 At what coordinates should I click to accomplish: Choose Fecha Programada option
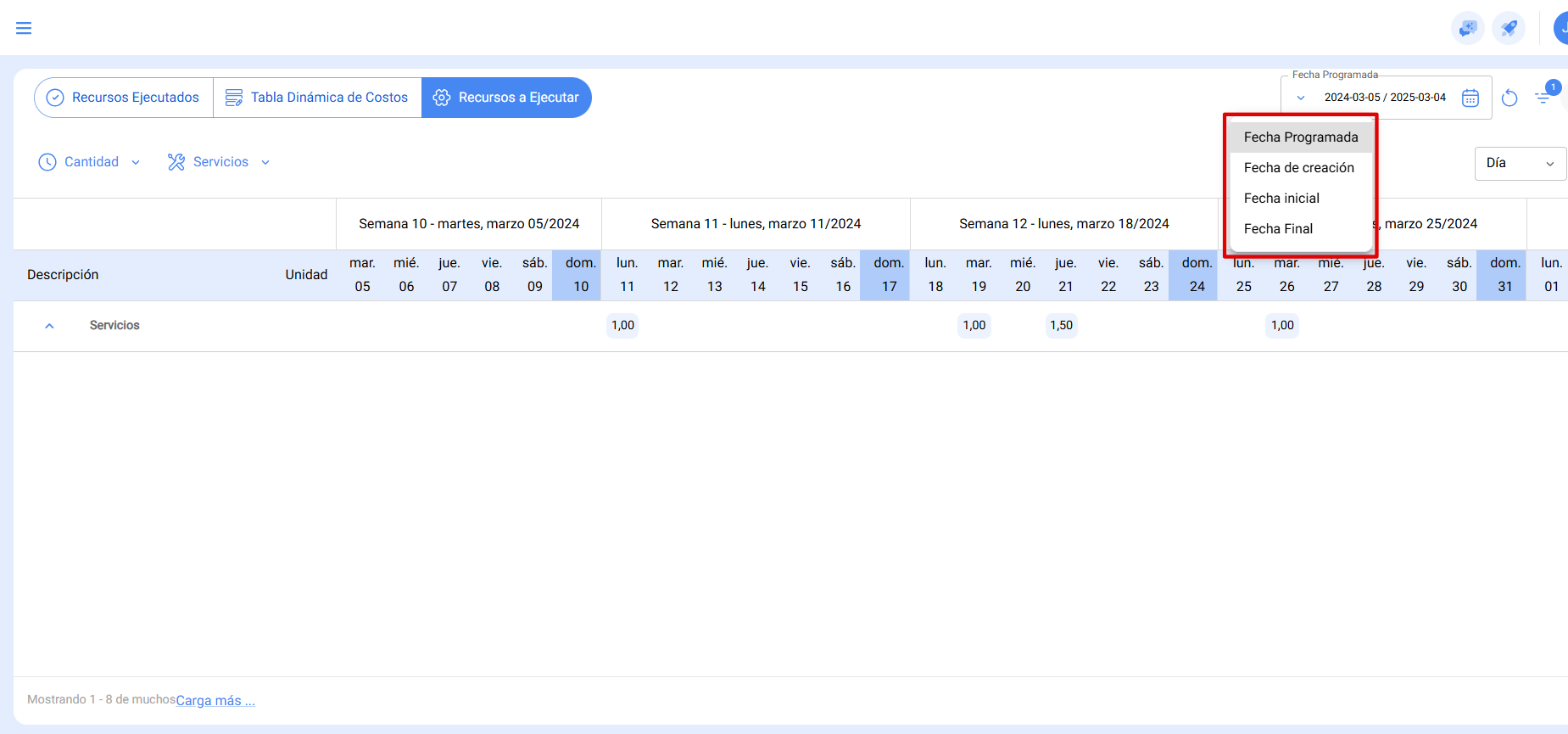pos(1301,137)
